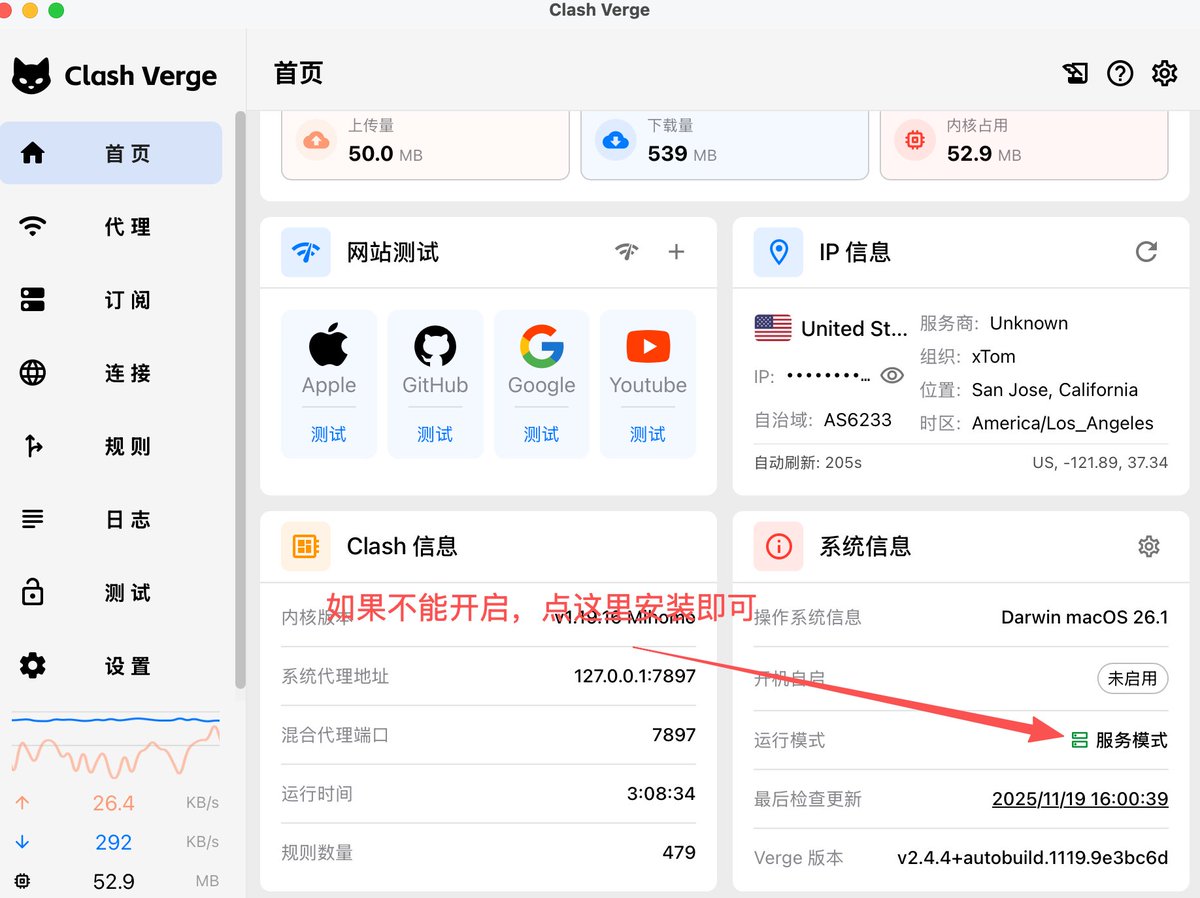Open settings gear in top header

pyautogui.click(x=1164, y=73)
